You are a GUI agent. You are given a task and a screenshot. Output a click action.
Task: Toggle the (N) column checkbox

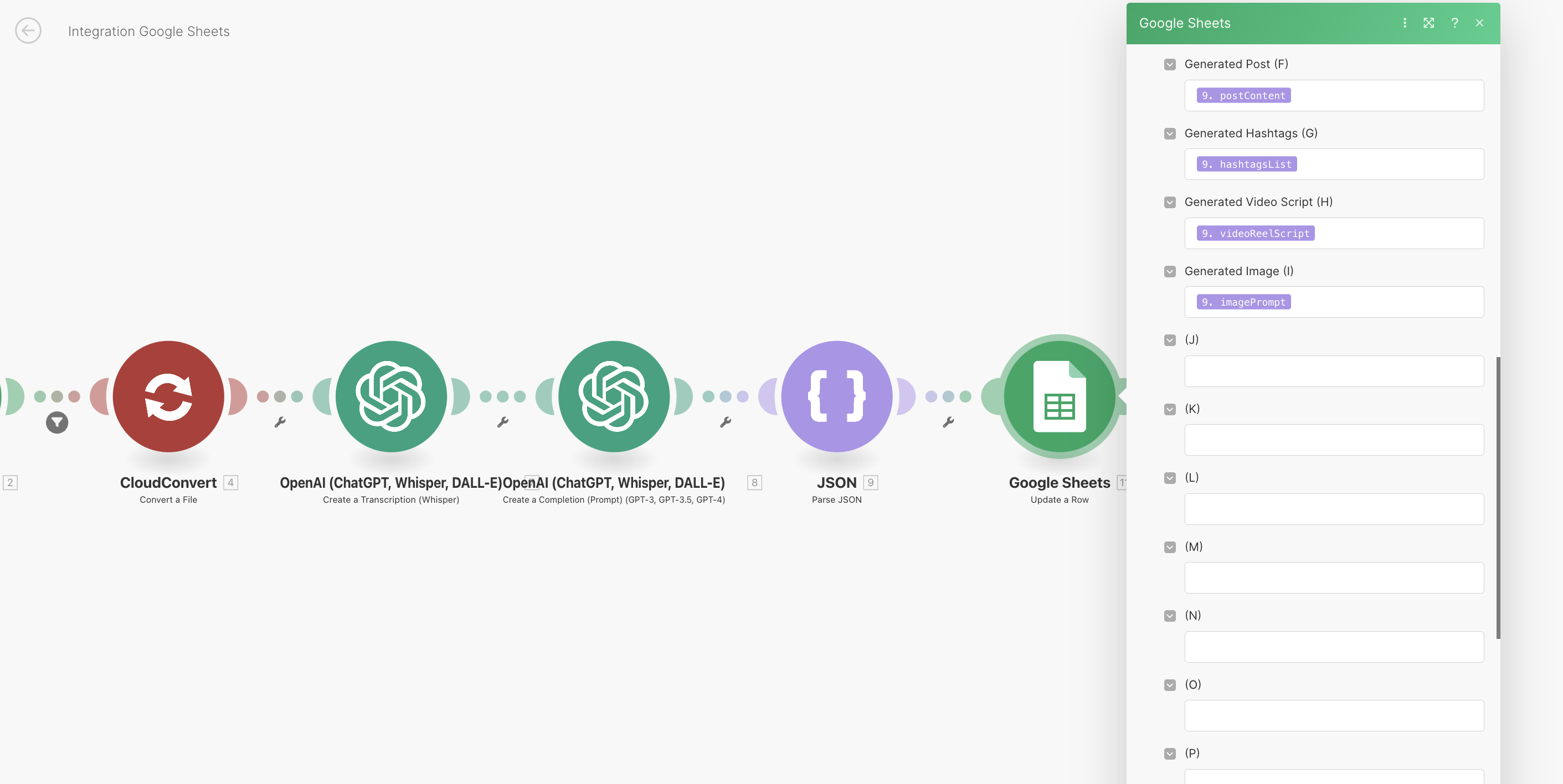(x=1170, y=616)
